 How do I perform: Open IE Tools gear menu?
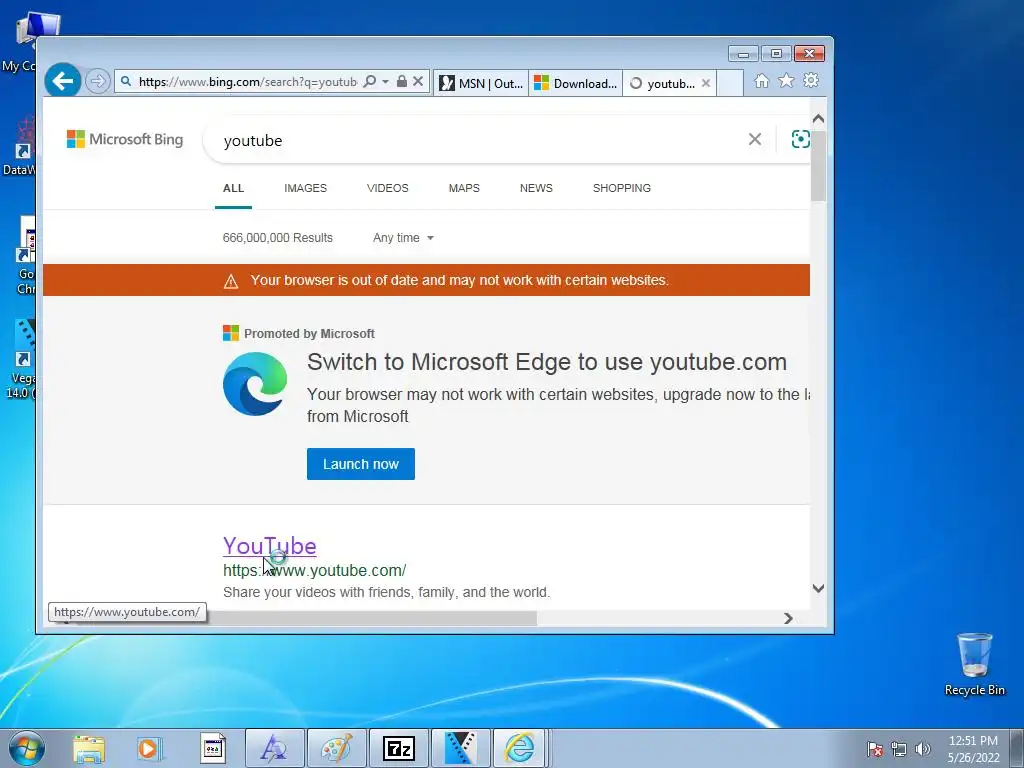coord(811,80)
